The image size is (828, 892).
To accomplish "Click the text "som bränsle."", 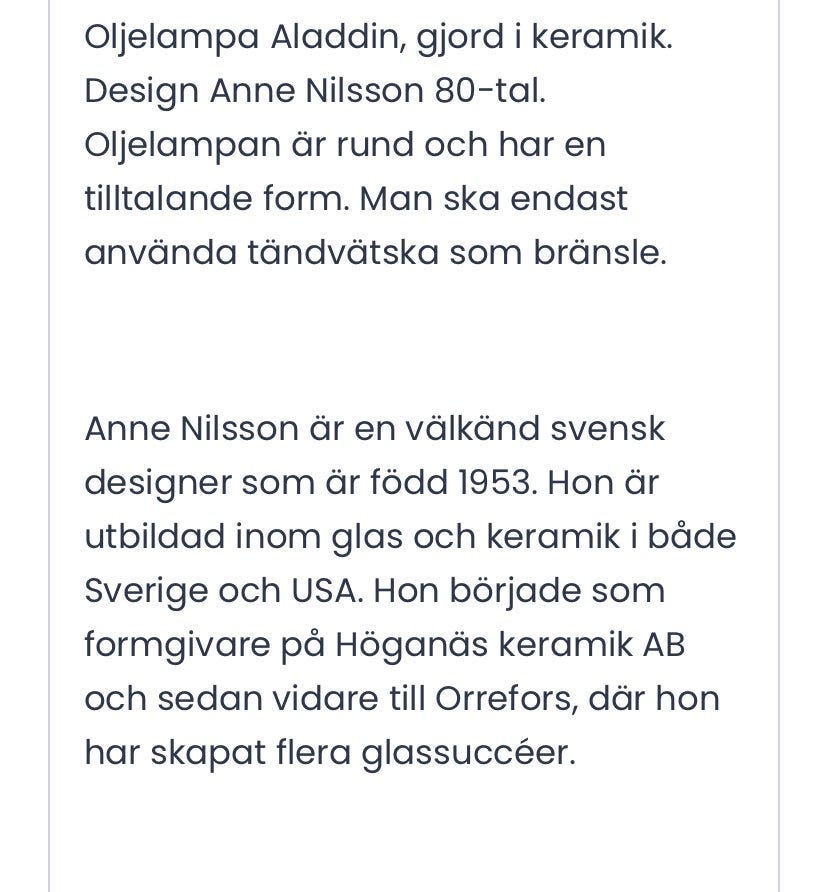I will [558, 253].
